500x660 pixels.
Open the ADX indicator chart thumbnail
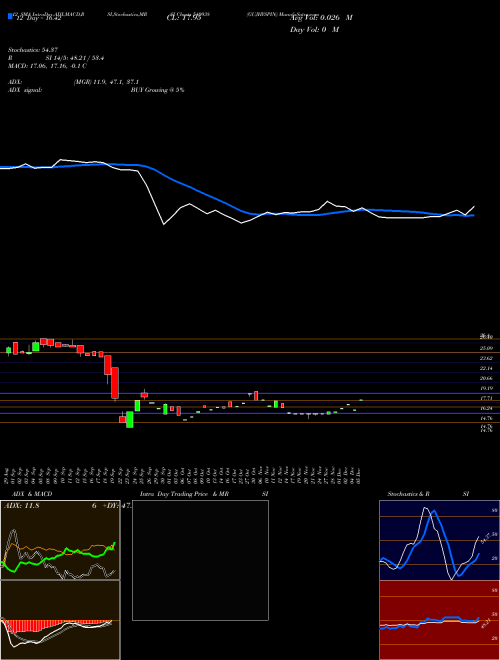pyautogui.click(x=60, y=540)
